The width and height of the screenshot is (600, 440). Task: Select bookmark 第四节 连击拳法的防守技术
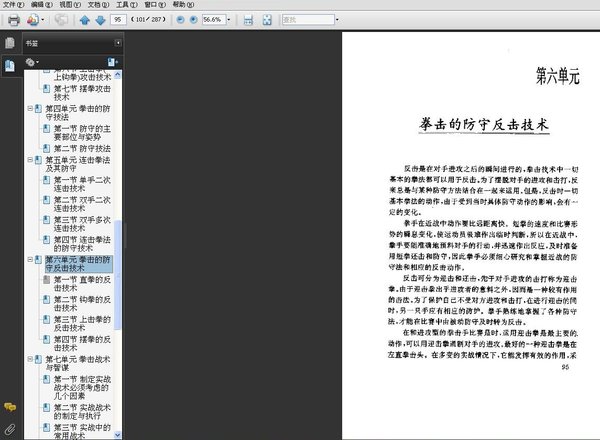[x=82, y=244]
